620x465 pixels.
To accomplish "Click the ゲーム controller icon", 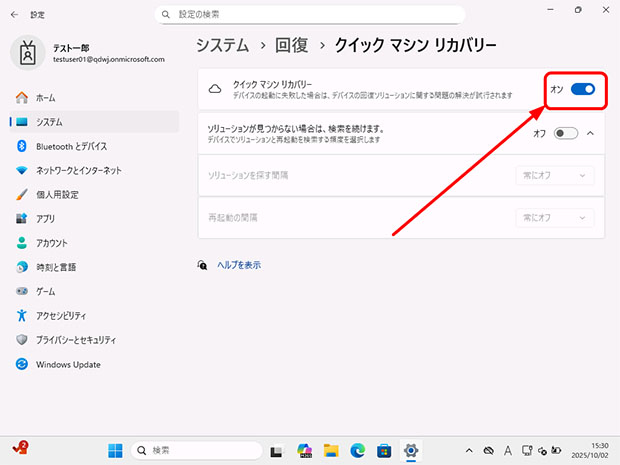I will pyautogui.click(x=22, y=291).
